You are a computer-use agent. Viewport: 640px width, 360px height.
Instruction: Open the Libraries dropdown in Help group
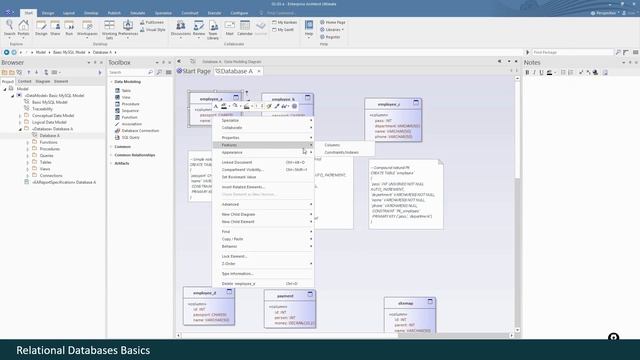click(x=332, y=30)
